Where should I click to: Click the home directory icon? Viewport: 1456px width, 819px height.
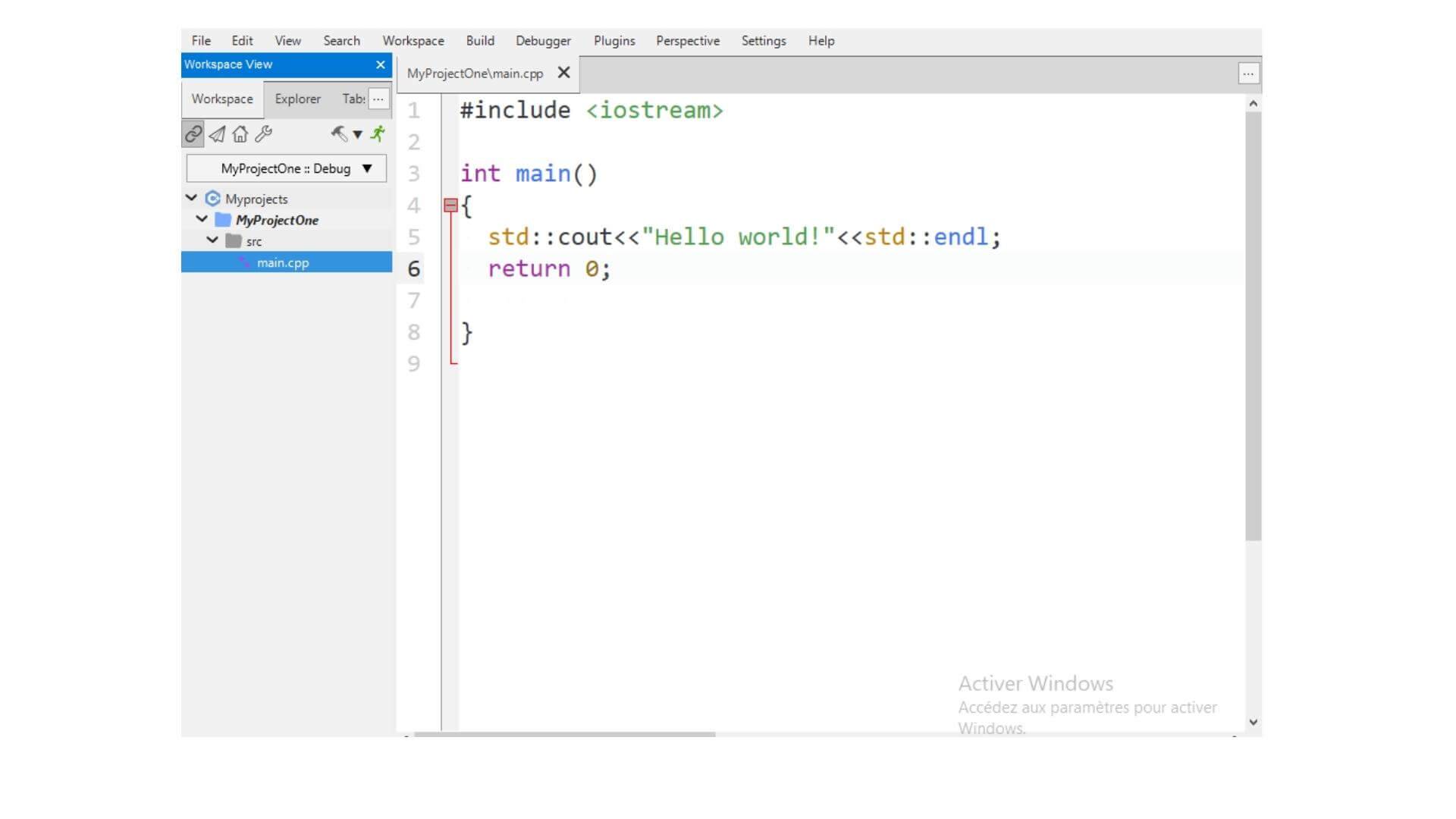(241, 133)
